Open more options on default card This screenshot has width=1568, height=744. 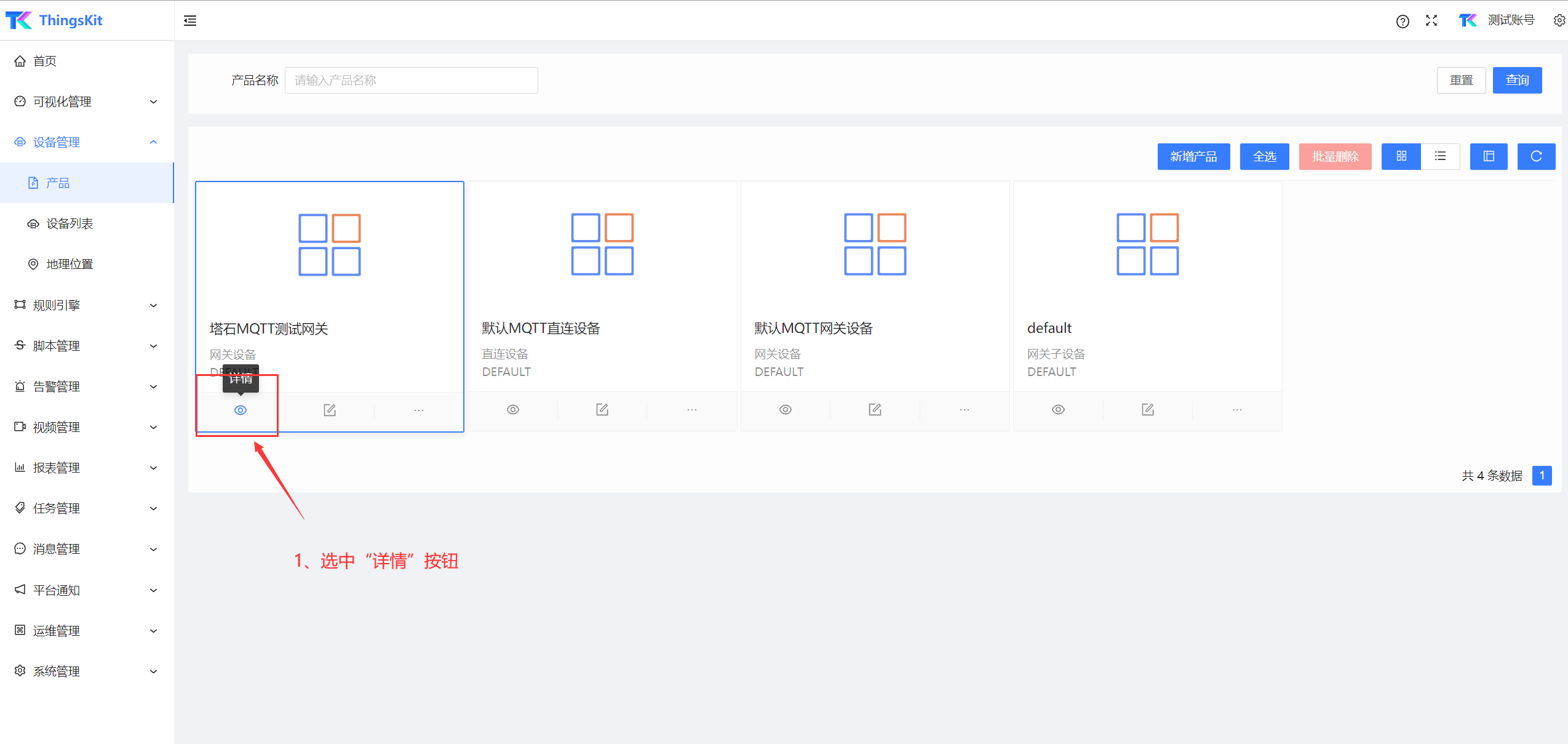pyautogui.click(x=1237, y=410)
